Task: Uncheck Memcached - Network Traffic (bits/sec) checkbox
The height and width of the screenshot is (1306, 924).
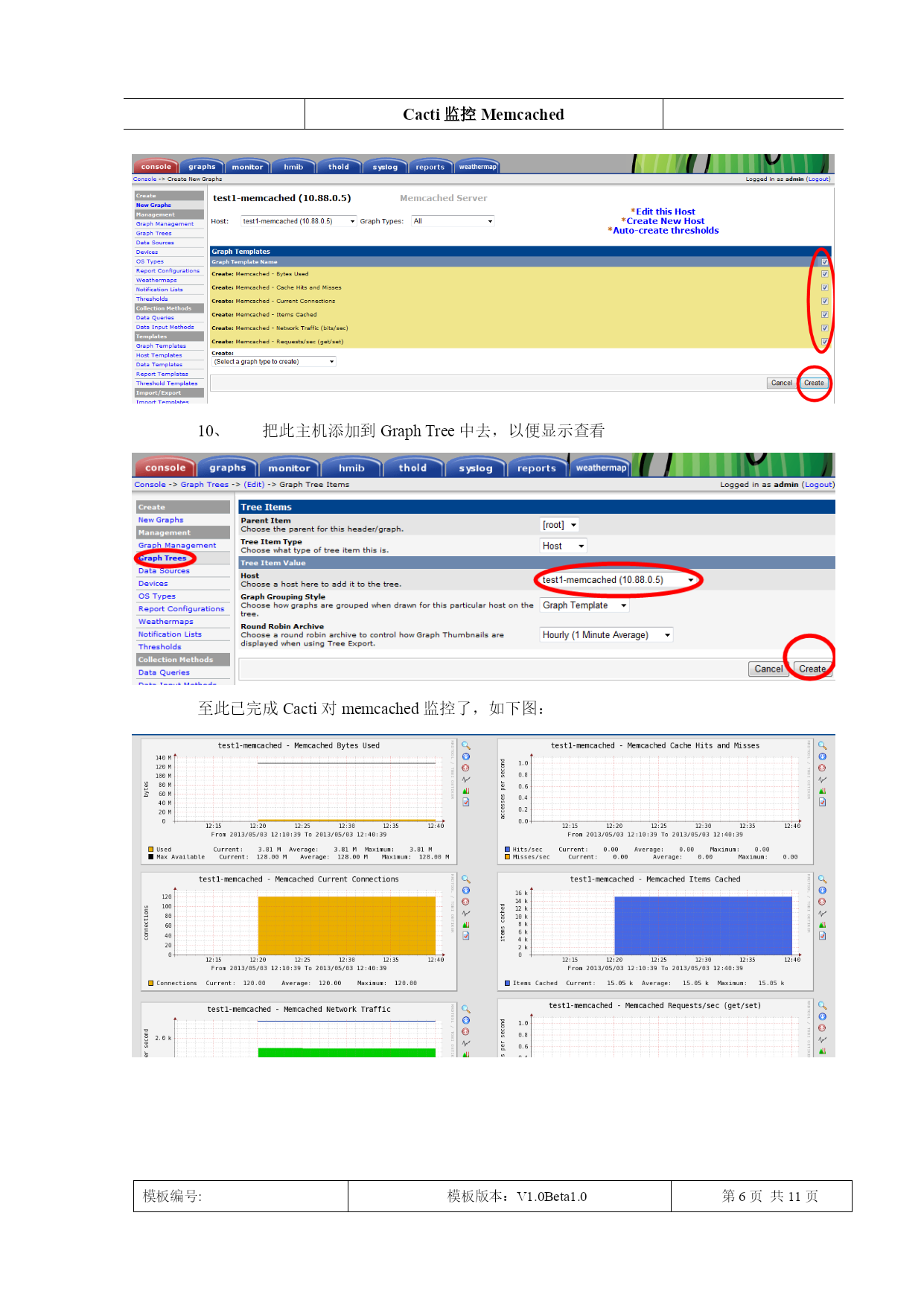Action: 824,328
